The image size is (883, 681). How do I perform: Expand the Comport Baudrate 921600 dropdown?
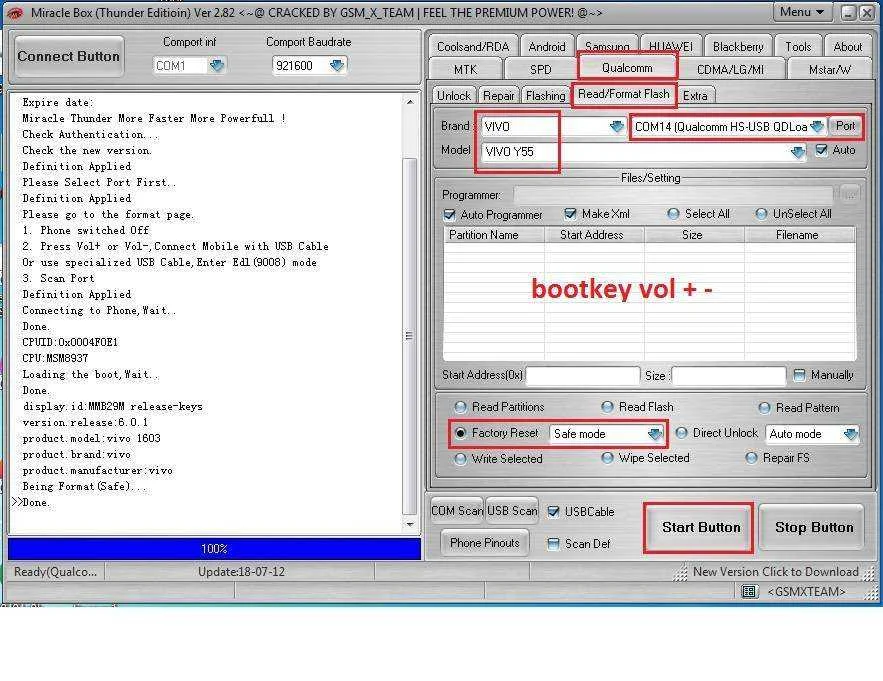pyautogui.click(x=336, y=65)
